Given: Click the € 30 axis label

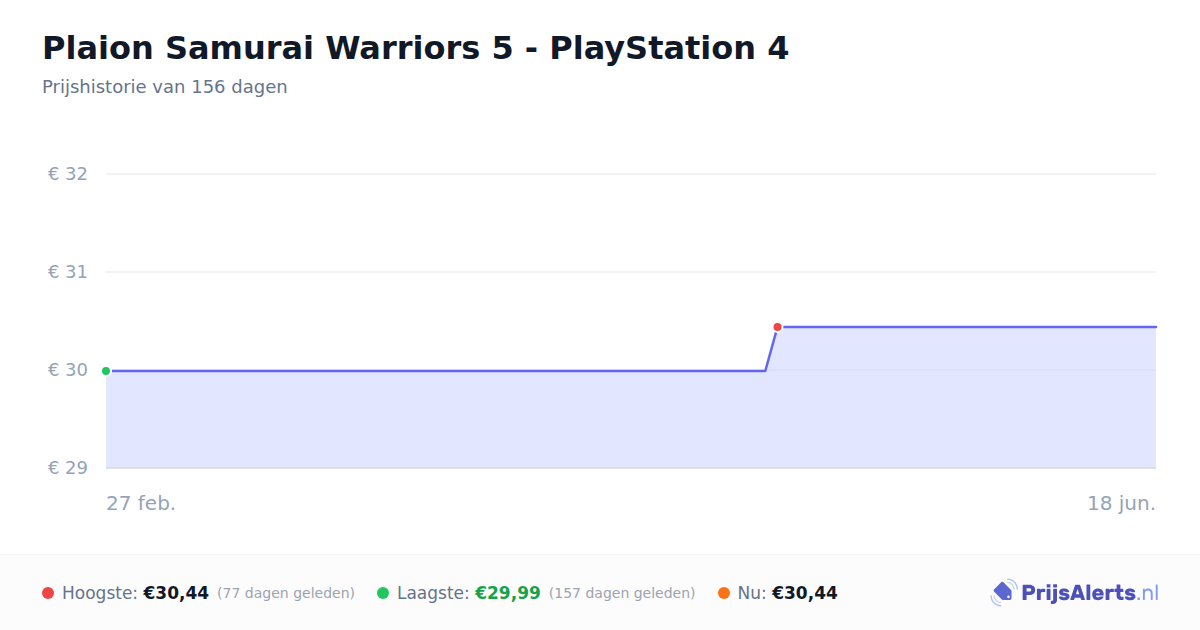Looking at the screenshot, I should (x=68, y=370).
